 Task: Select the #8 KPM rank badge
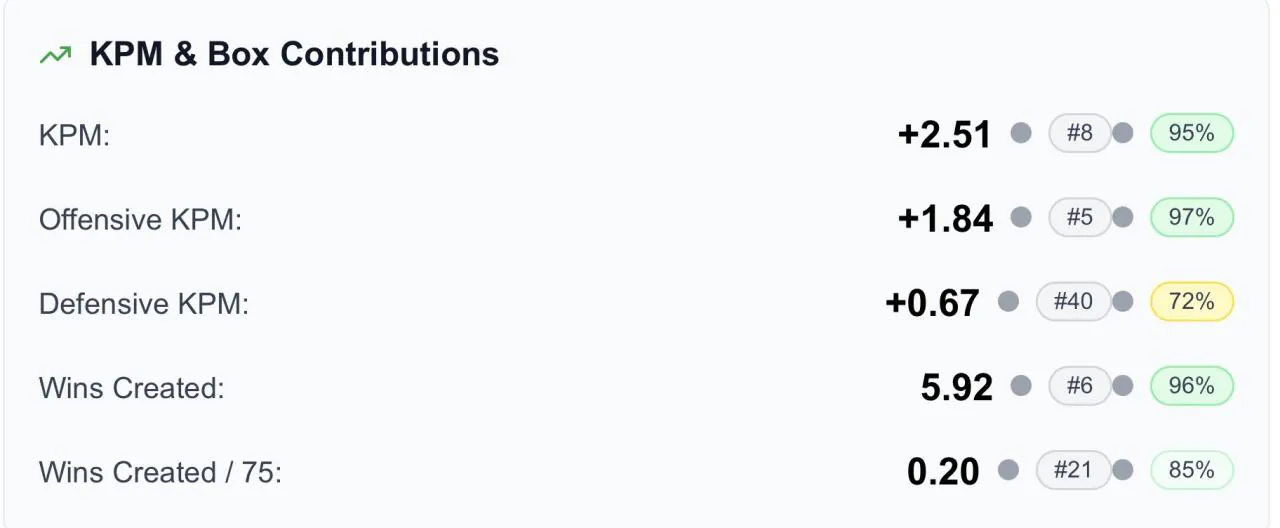click(1080, 133)
